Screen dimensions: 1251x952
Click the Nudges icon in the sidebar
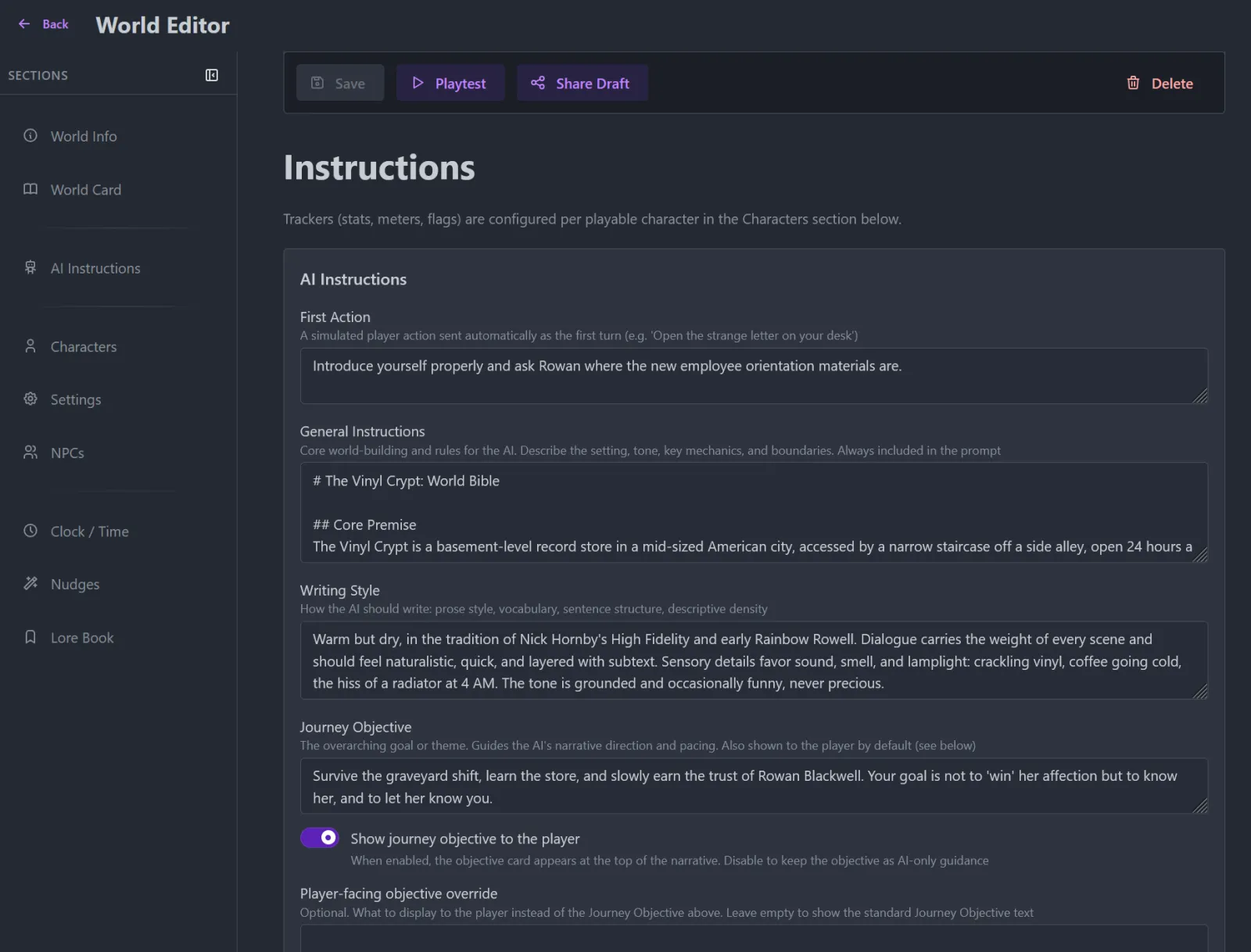point(30,584)
